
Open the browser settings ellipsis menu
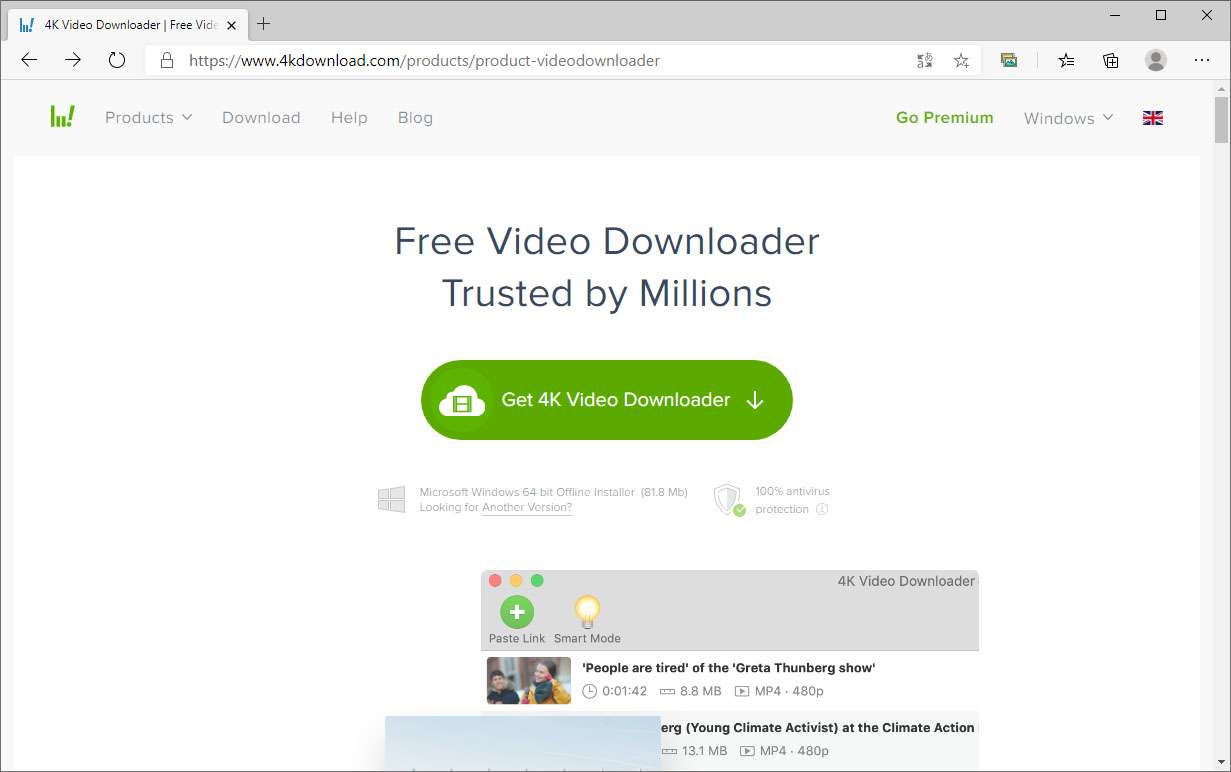[1202, 61]
